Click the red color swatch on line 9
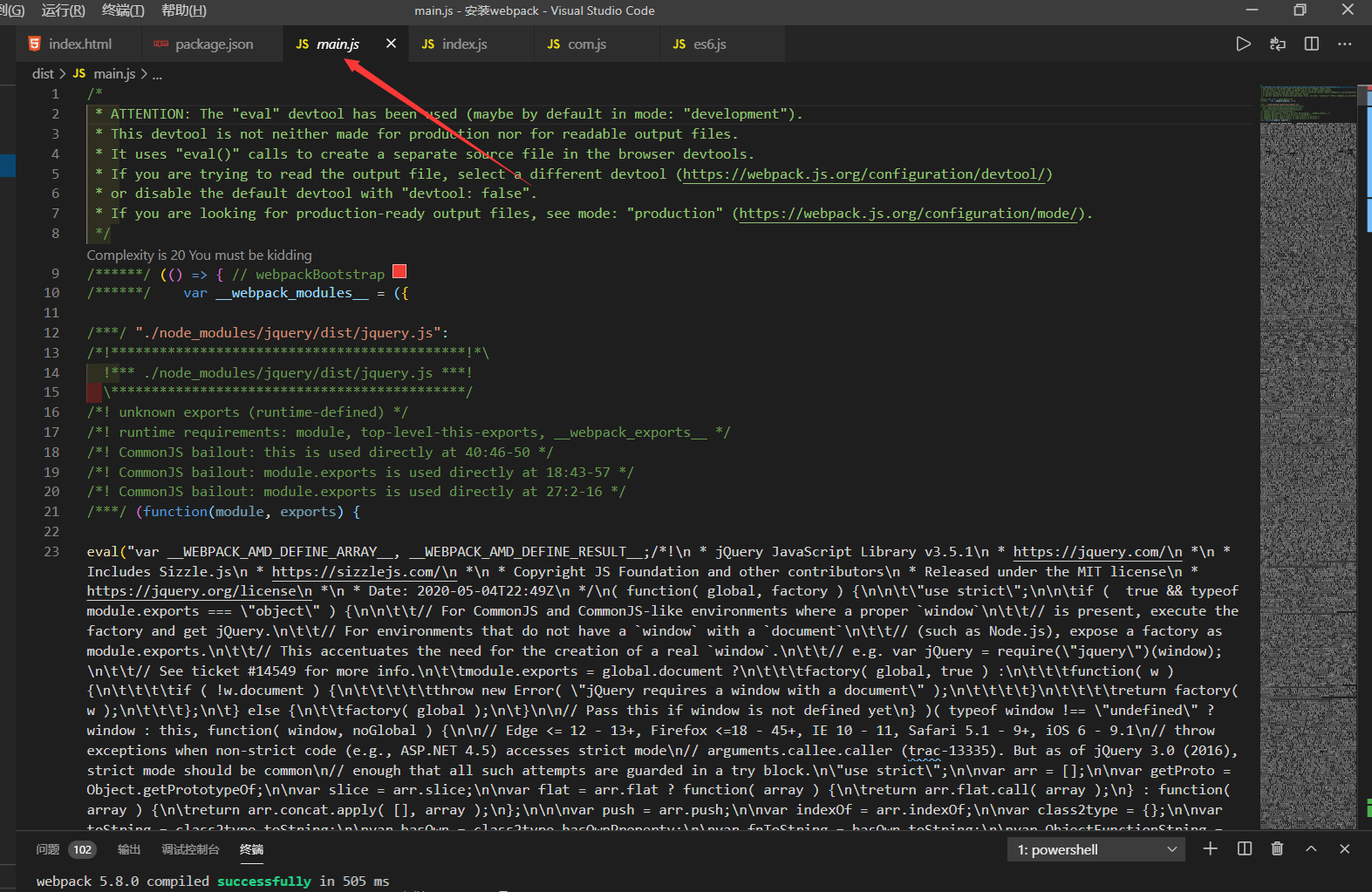1372x892 pixels. click(x=399, y=271)
